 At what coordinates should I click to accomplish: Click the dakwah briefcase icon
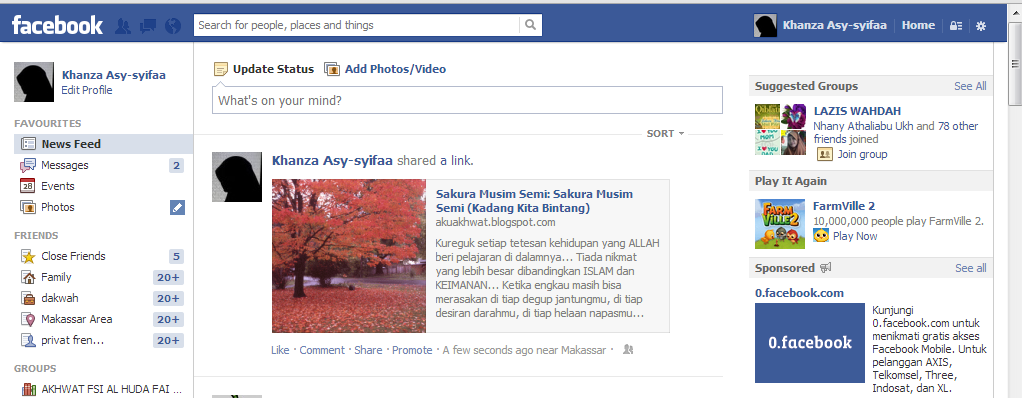coord(28,298)
